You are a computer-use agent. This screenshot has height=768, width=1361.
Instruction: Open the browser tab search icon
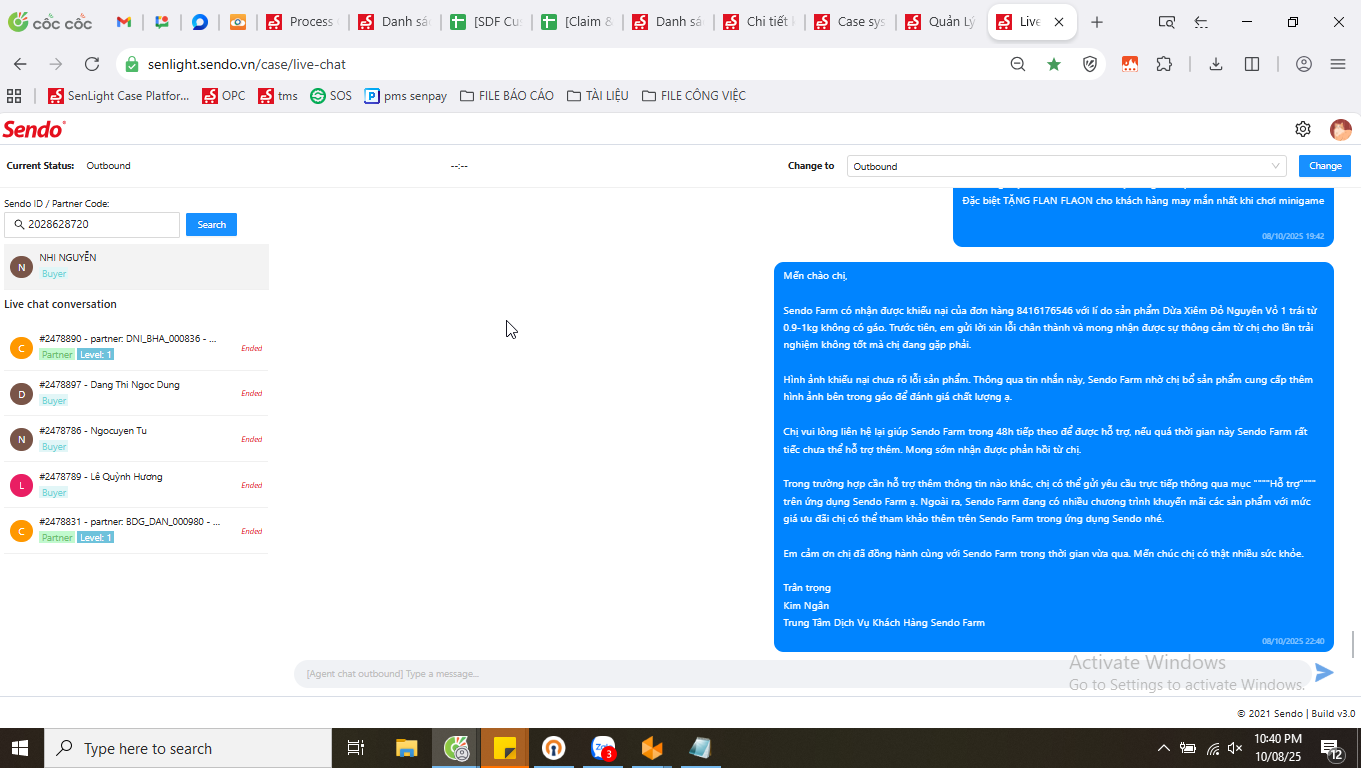click(x=1166, y=22)
